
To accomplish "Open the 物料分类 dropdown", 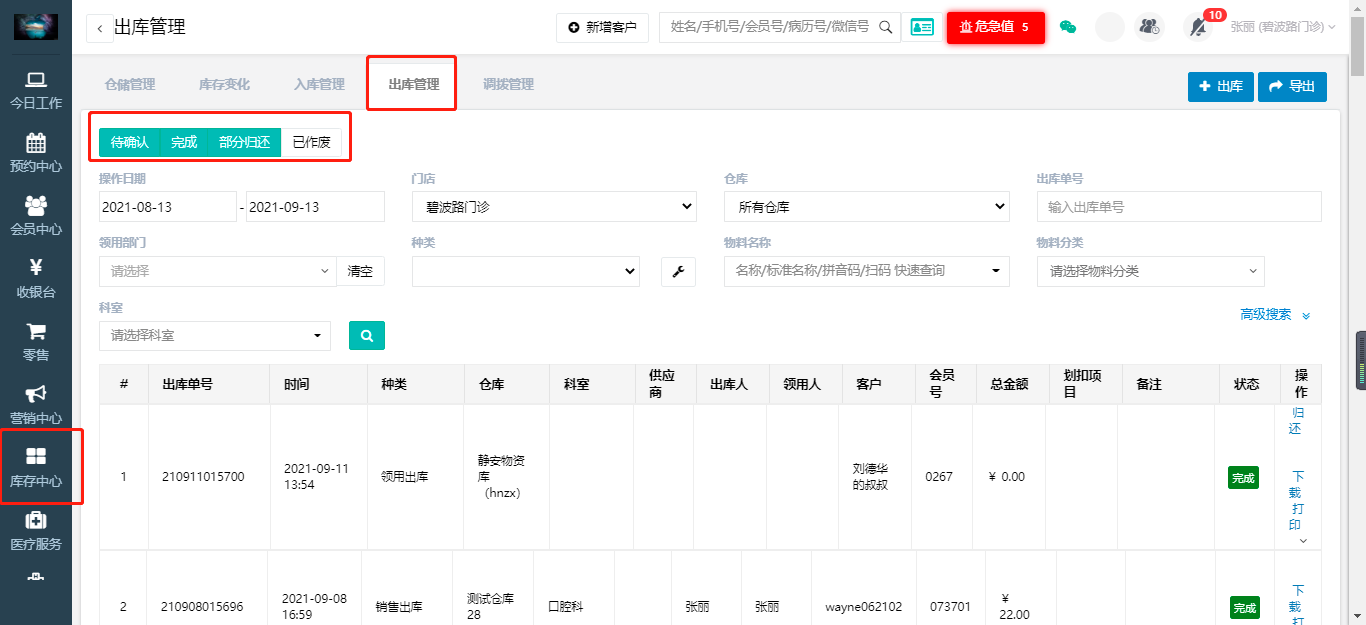I will [x=1151, y=271].
